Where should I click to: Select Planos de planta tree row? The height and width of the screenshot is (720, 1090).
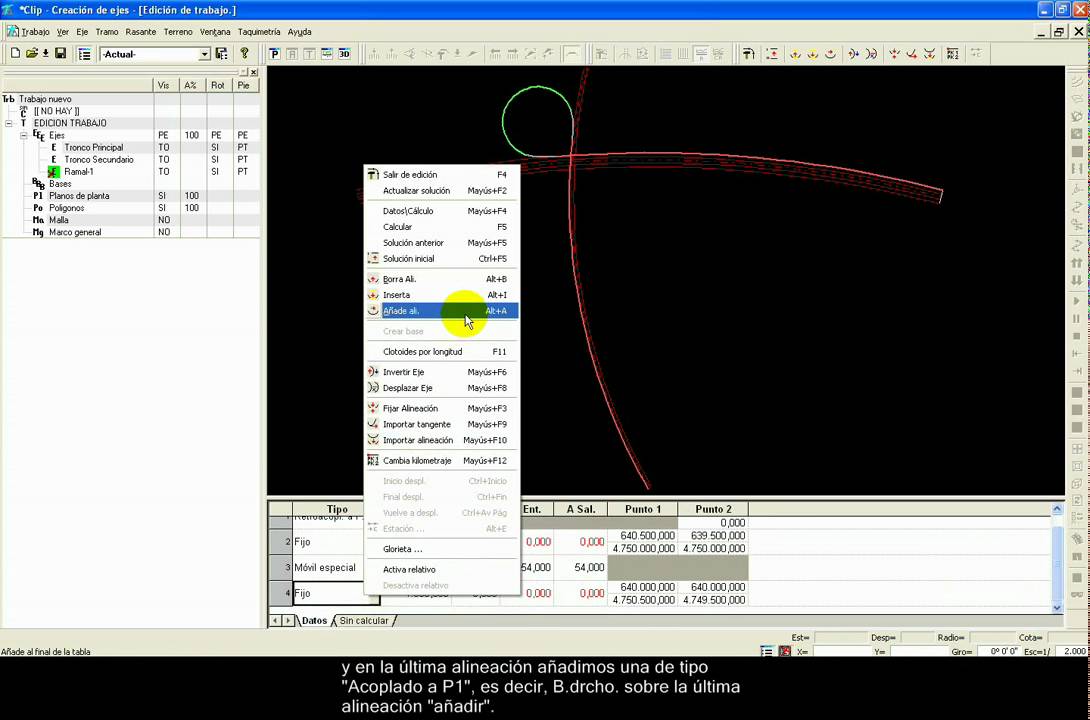(79, 196)
